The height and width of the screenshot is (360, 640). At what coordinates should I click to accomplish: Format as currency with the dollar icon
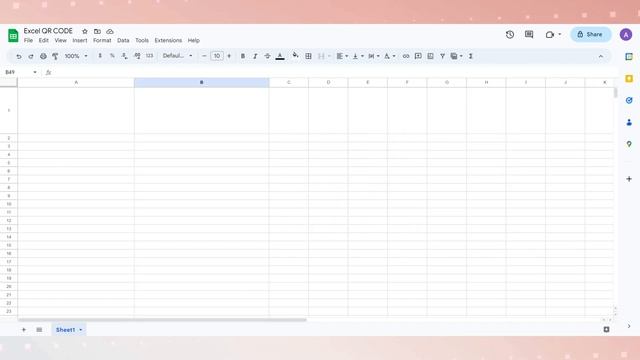tap(100, 56)
